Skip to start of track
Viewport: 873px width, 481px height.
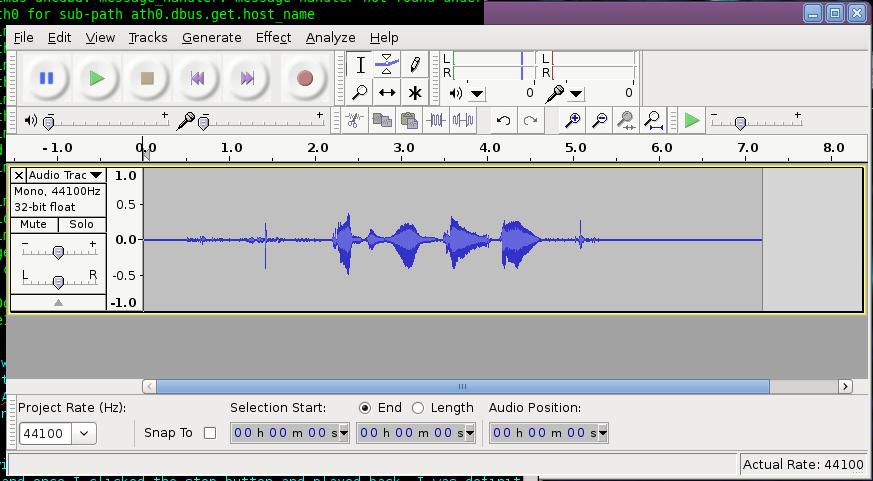[x=198, y=78]
